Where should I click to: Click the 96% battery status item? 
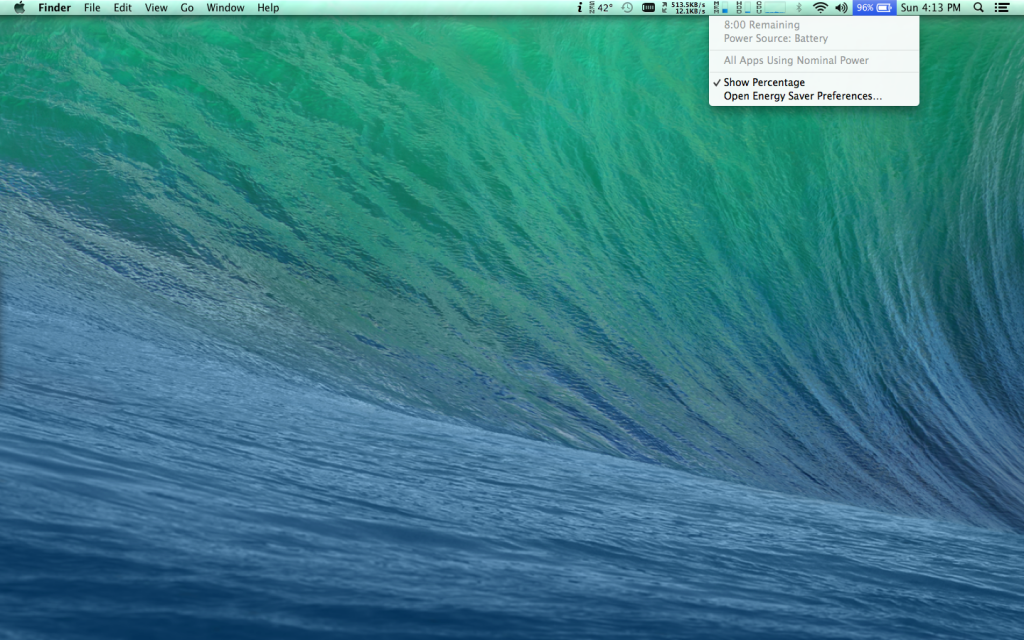click(x=874, y=8)
